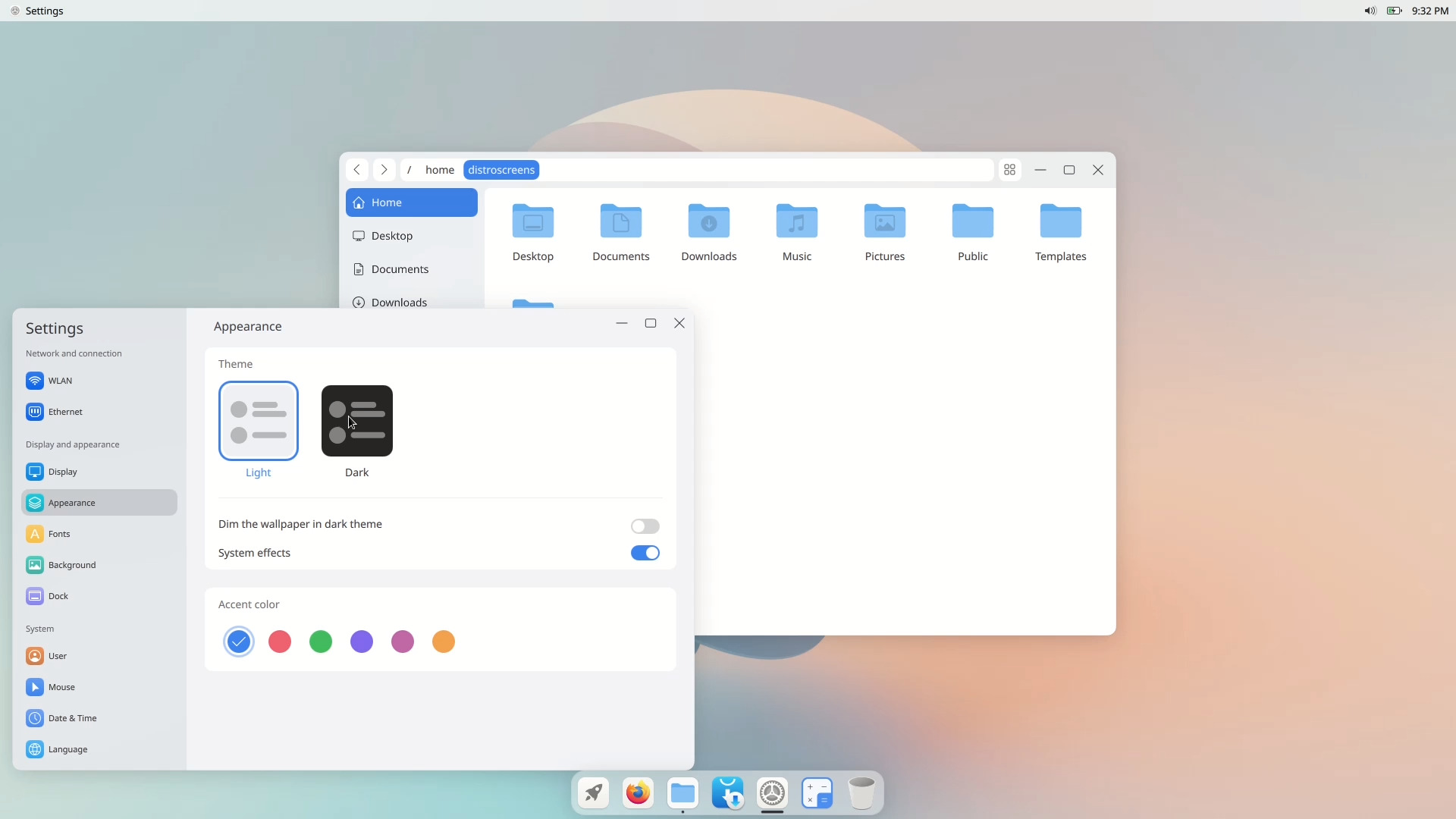The image size is (1456, 819).
Task: Select the Dark theme
Action: click(356, 421)
